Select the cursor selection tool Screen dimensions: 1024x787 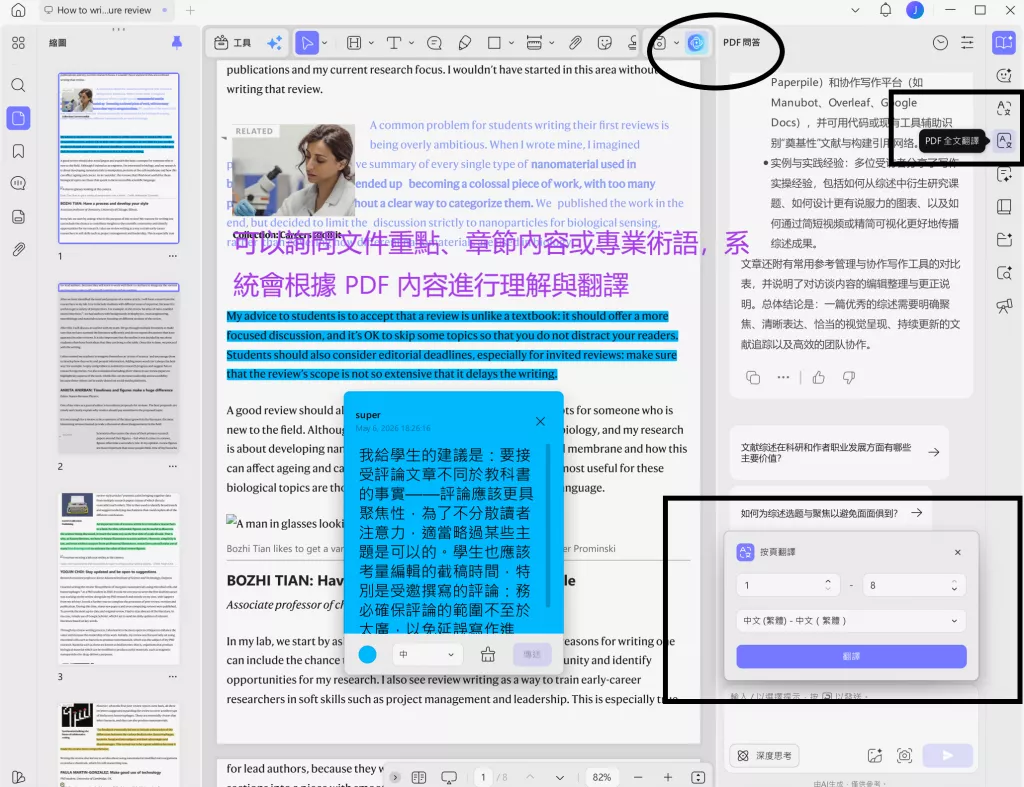[306, 43]
